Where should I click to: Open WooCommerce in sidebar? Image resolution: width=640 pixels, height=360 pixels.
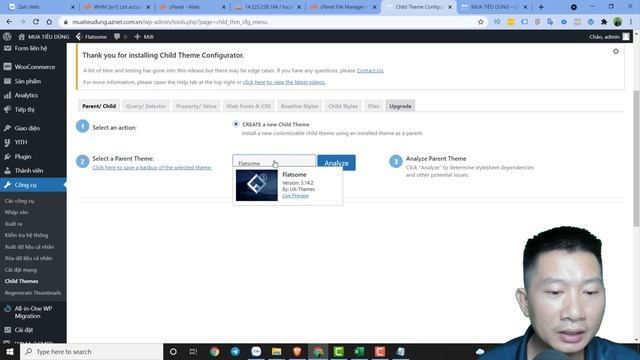coord(33,67)
